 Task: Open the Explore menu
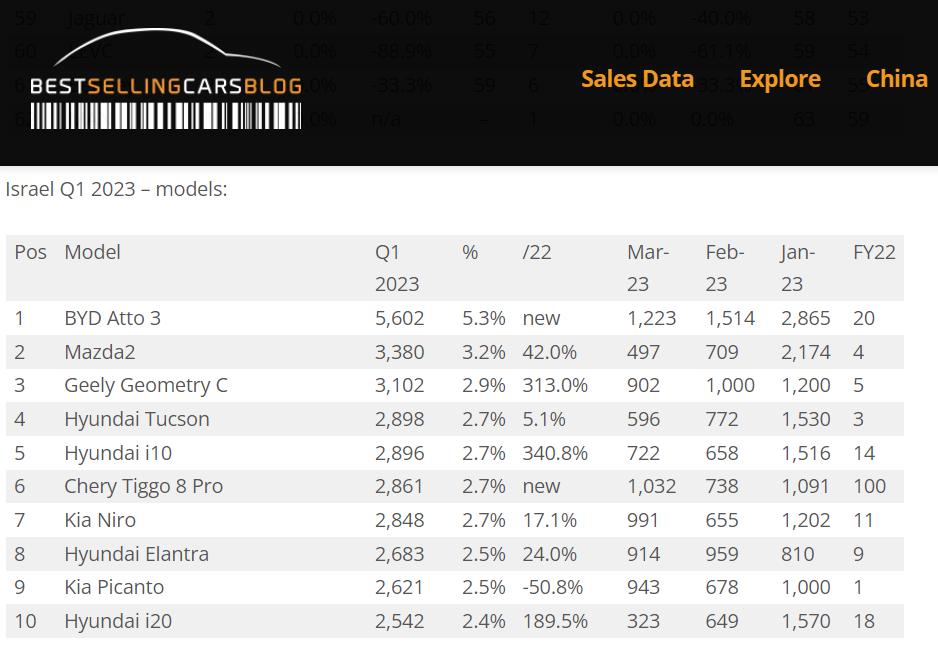[x=780, y=79]
